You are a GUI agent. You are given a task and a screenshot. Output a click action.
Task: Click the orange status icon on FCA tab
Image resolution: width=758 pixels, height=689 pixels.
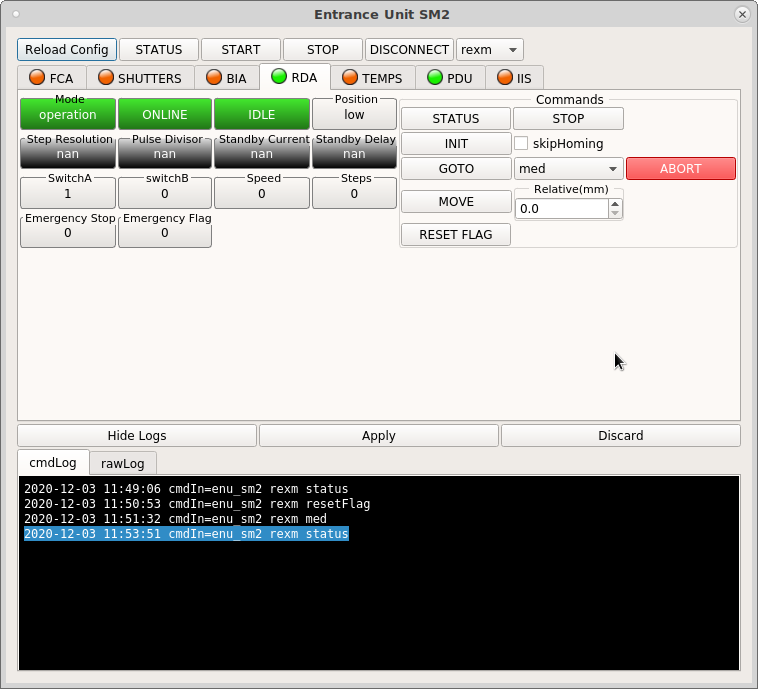37,78
